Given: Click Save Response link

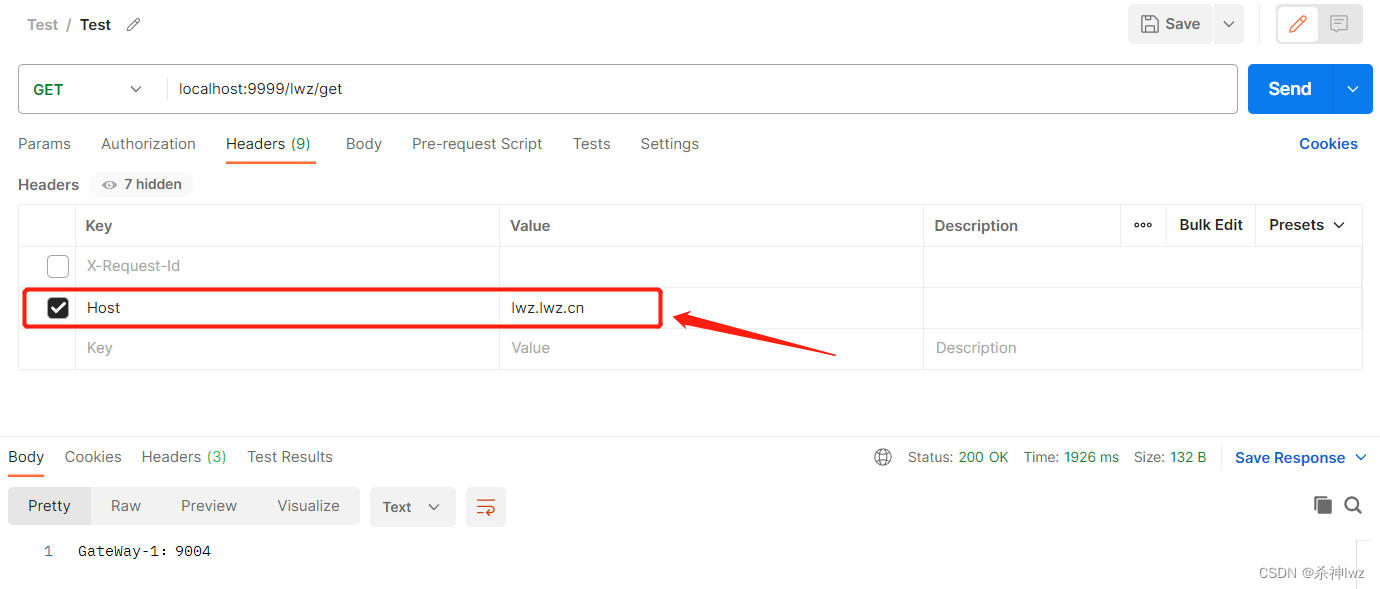Looking at the screenshot, I should pos(1290,457).
